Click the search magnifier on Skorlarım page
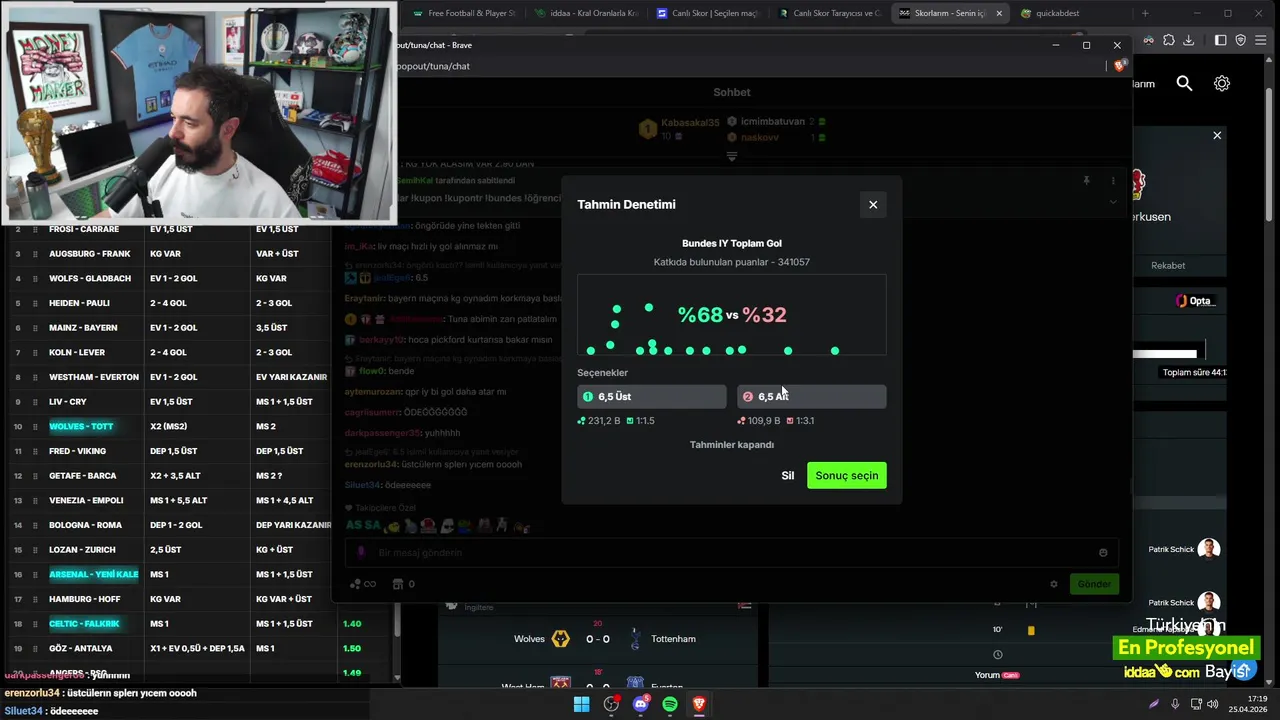1280x720 pixels. (x=1184, y=84)
